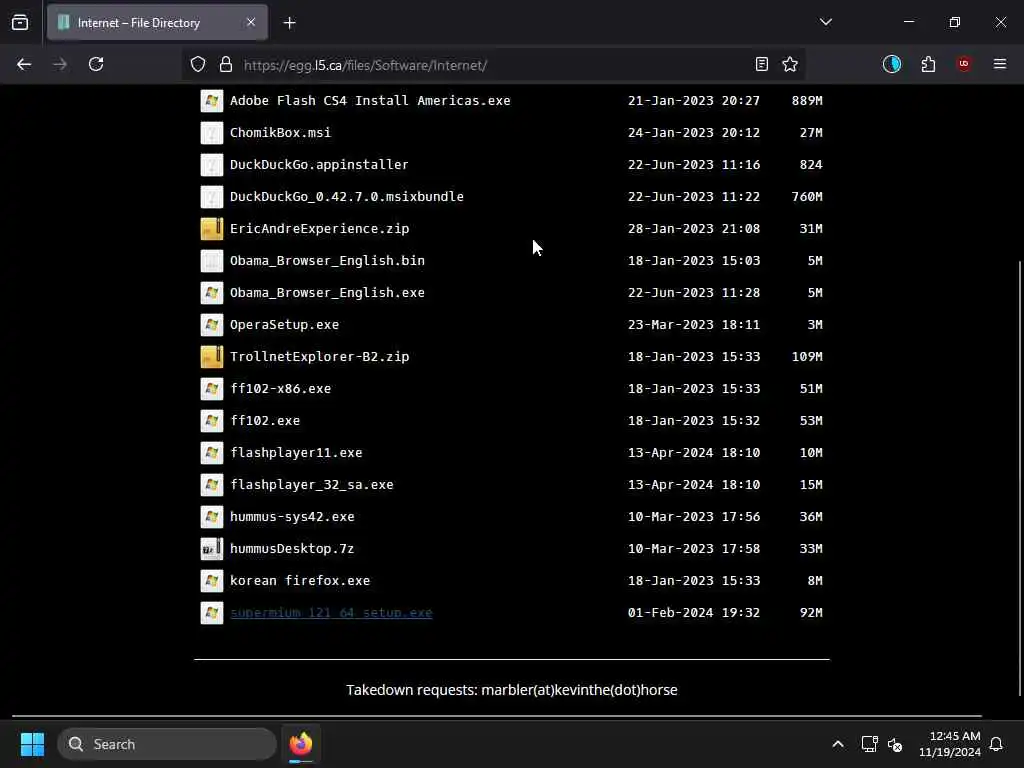Select the Internet – File Directory tab

(157, 23)
